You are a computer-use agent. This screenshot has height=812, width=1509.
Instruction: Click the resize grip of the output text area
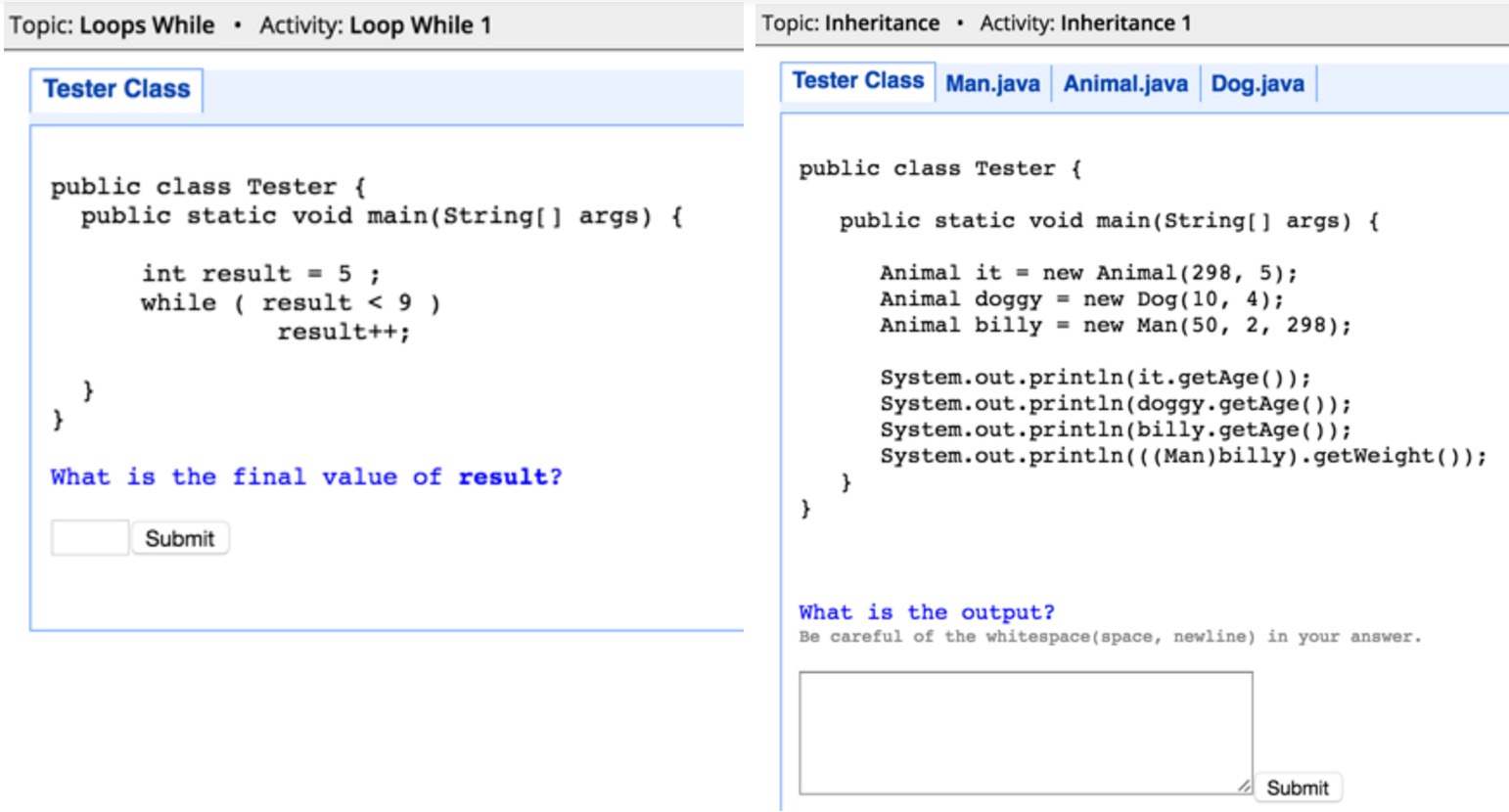pyautogui.click(x=1244, y=786)
